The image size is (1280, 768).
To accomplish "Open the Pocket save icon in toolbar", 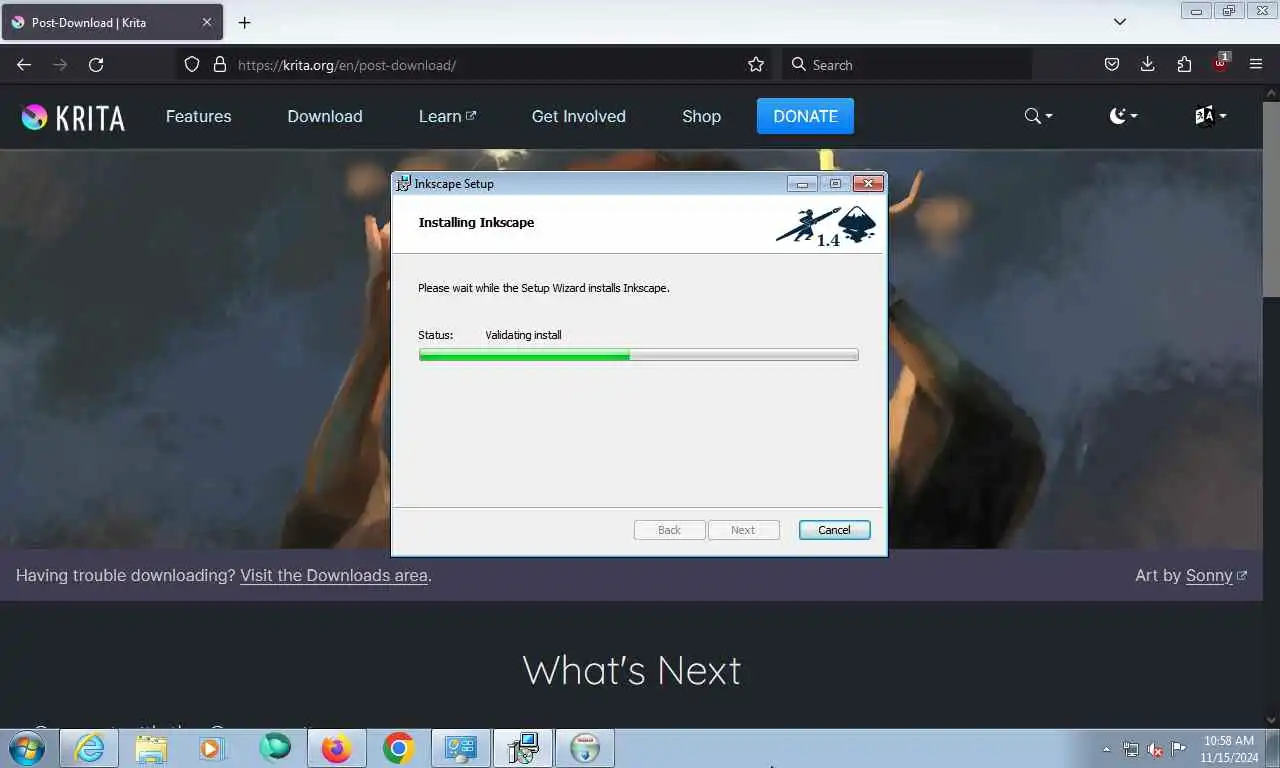I will click(x=1112, y=64).
